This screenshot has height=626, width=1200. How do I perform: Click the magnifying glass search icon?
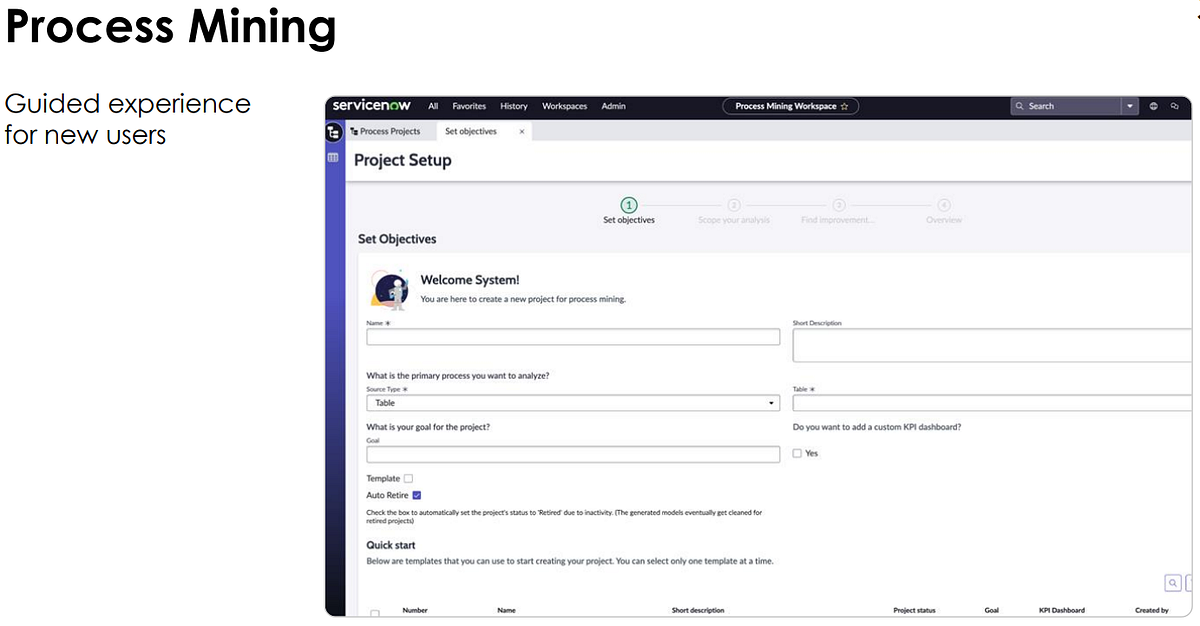[1021, 106]
